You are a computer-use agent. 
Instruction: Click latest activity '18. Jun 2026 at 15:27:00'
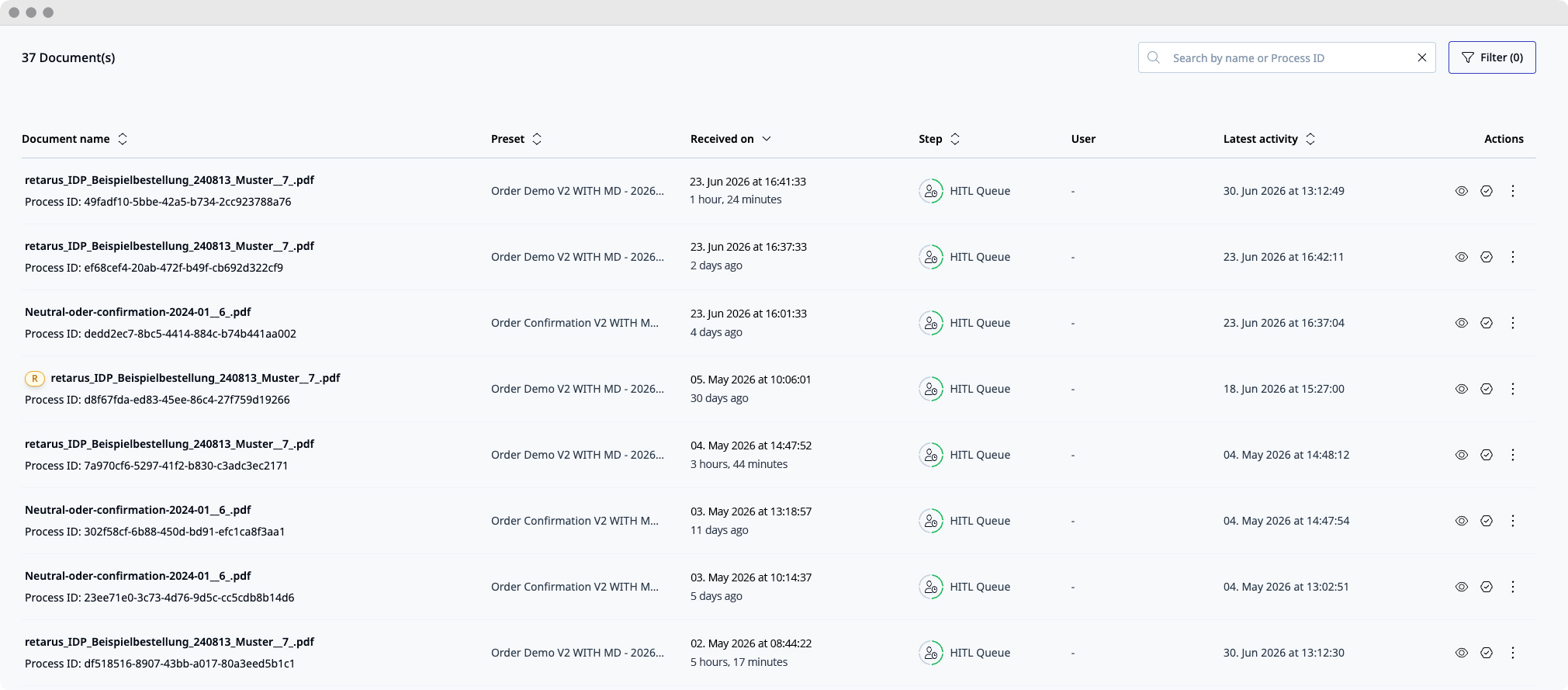1284,389
